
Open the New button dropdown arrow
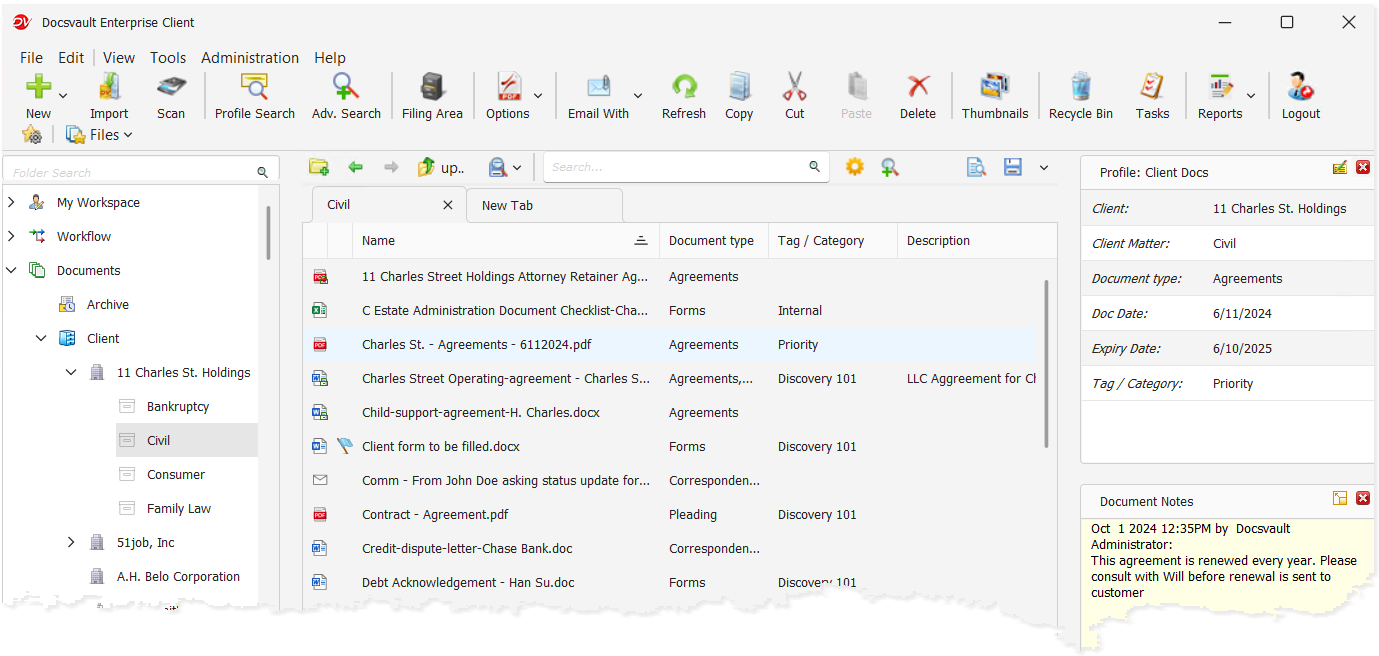tap(63, 96)
